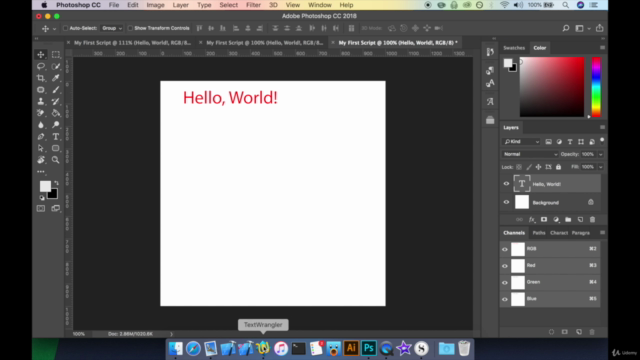
Task: Click the search icon in options bar
Action: point(566,28)
